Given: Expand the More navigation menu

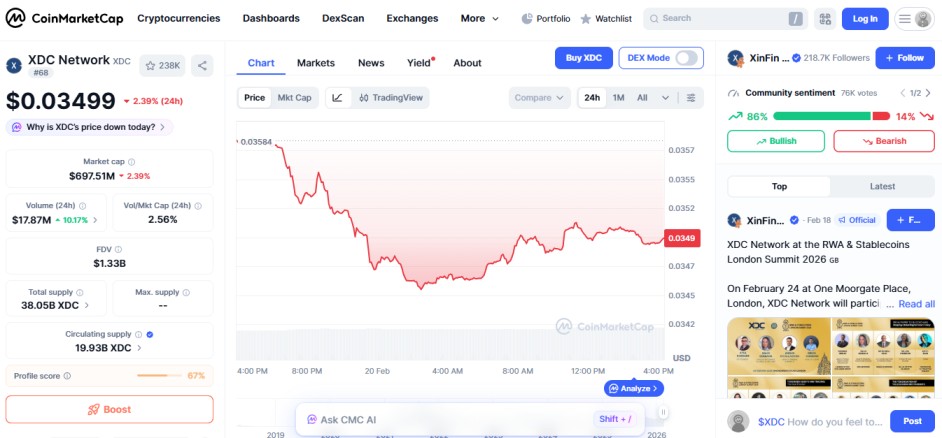Looking at the screenshot, I should click(479, 19).
